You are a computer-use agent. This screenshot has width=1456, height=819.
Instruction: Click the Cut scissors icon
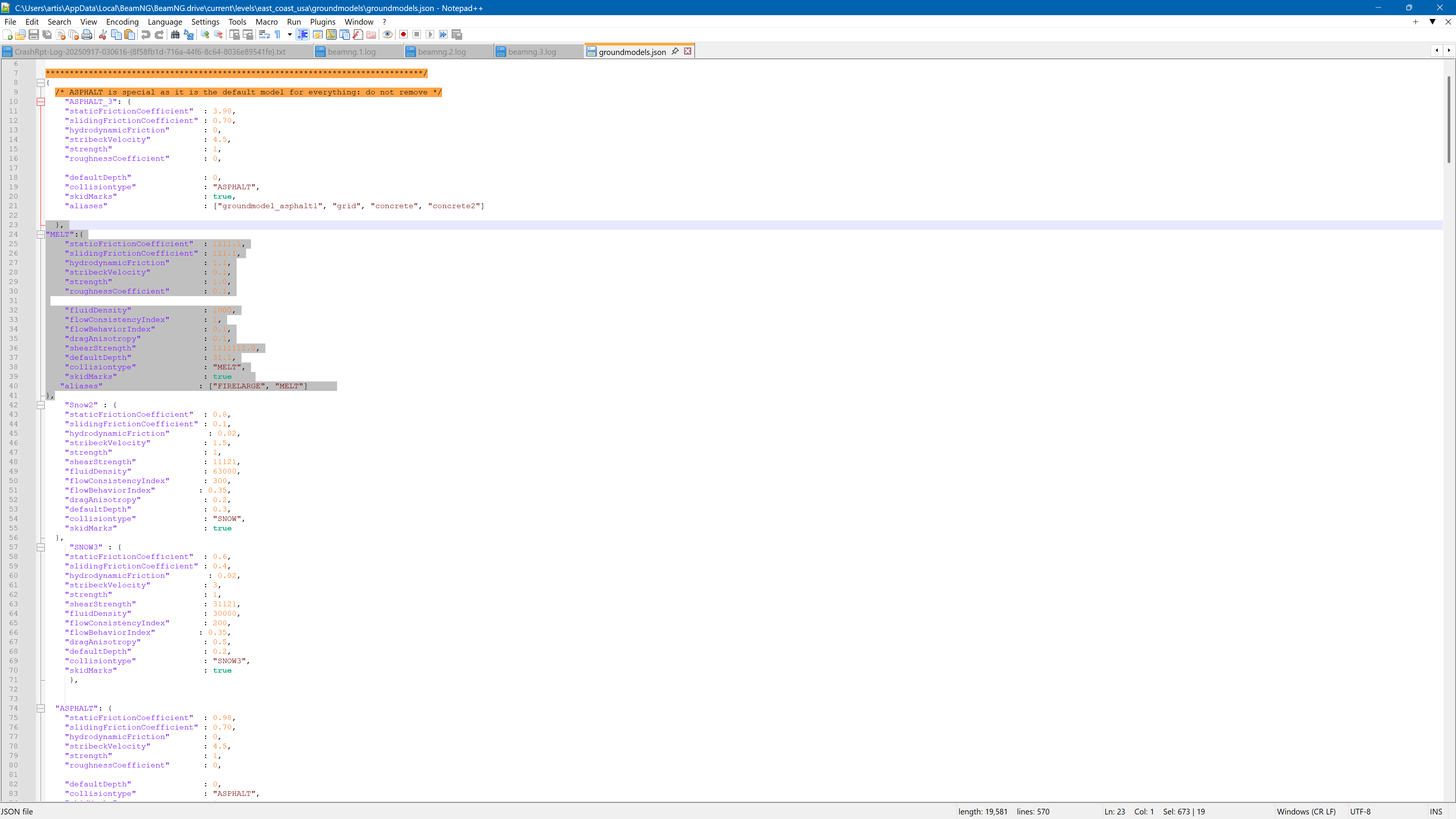[102, 35]
